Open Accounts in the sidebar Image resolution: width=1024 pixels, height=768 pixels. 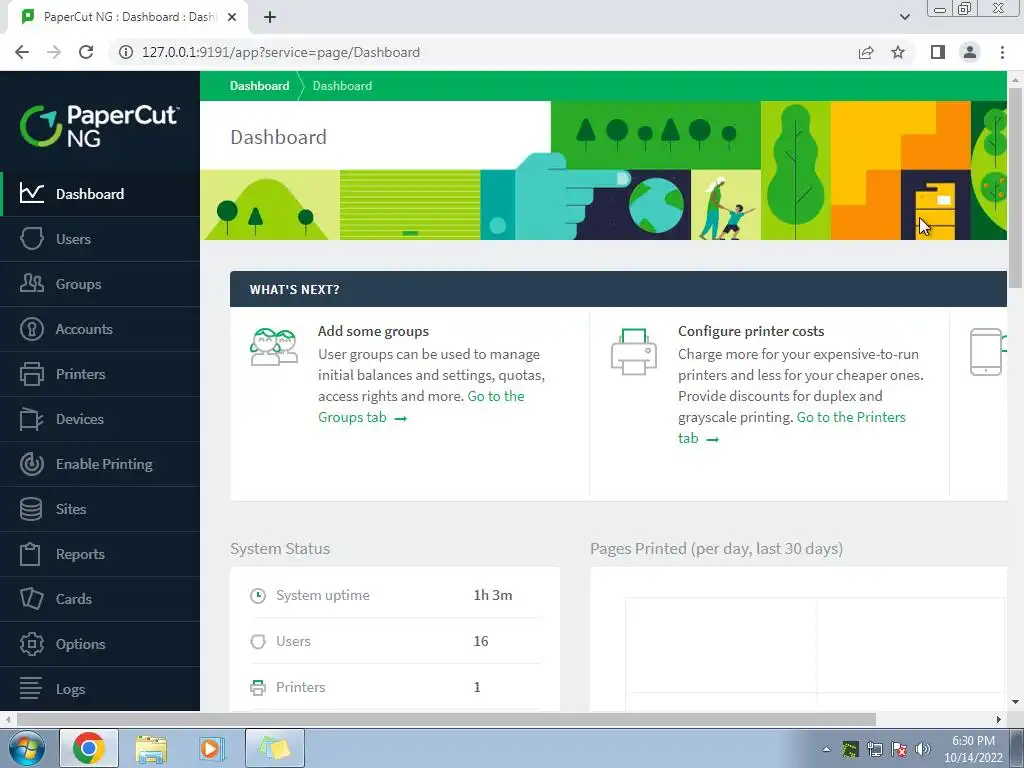(100, 329)
